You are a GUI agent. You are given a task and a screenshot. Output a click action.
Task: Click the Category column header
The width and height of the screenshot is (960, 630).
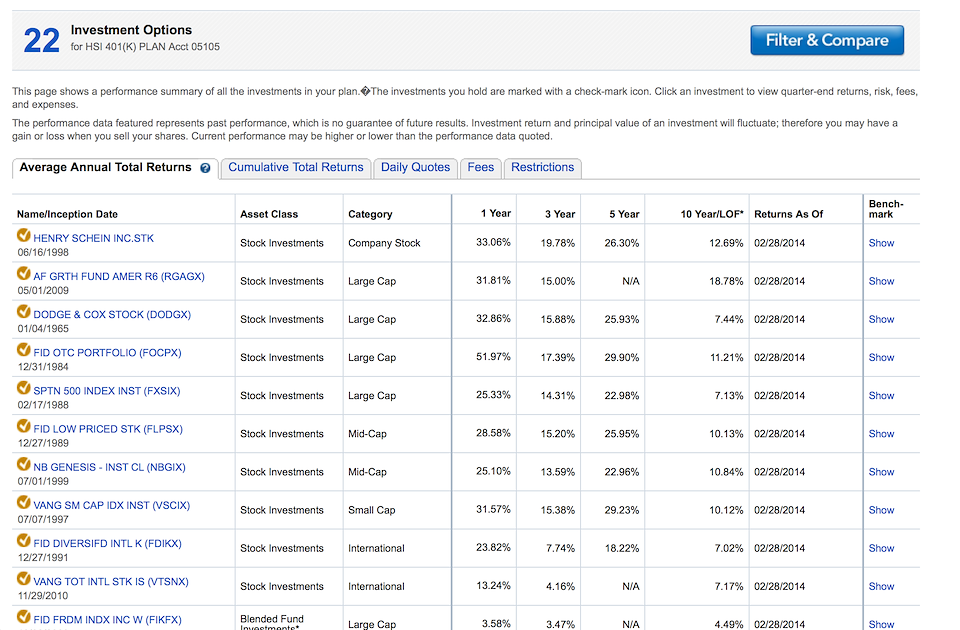pyautogui.click(x=370, y=214)
